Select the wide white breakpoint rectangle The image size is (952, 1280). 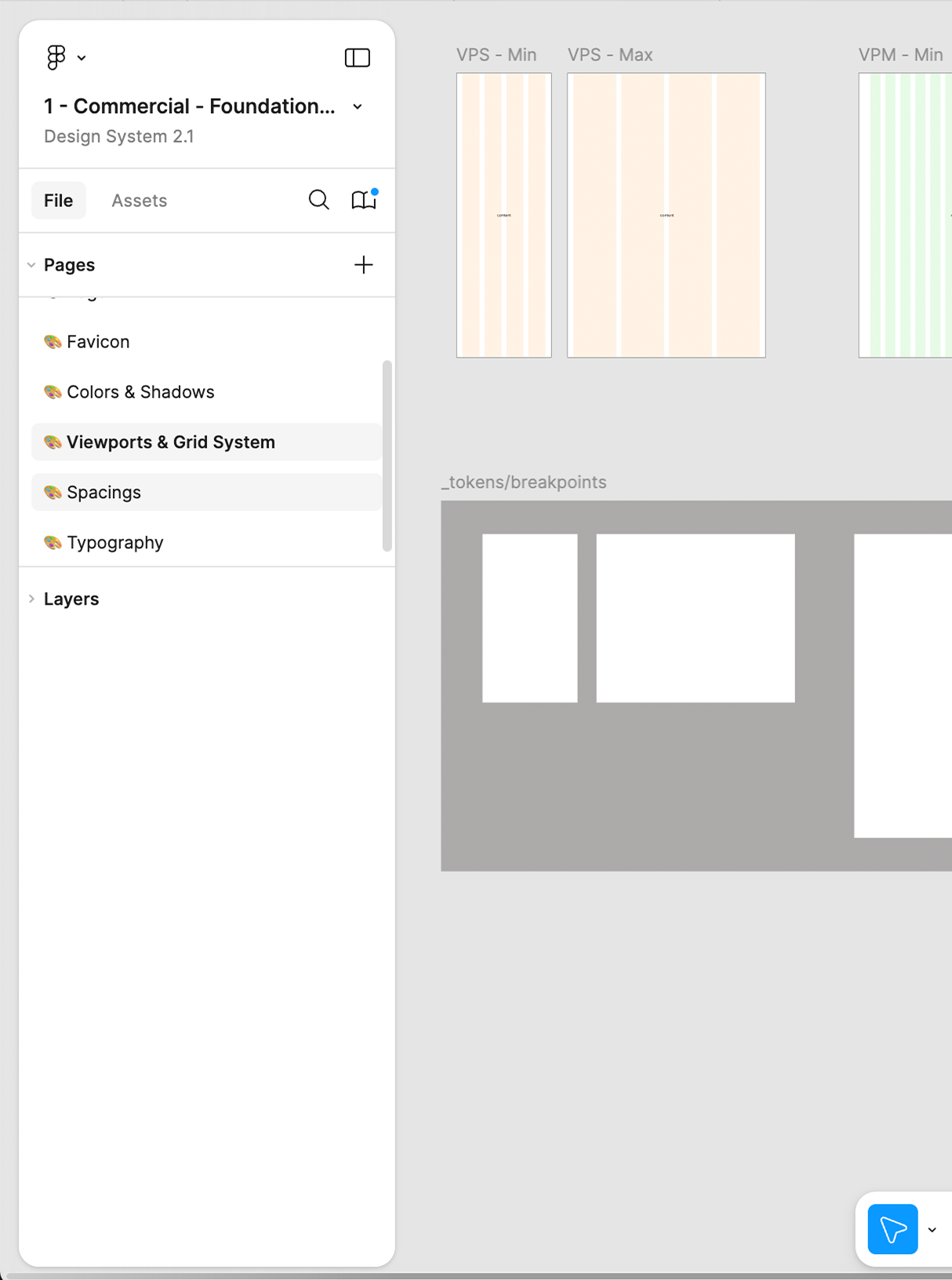(x=696, y=618)
